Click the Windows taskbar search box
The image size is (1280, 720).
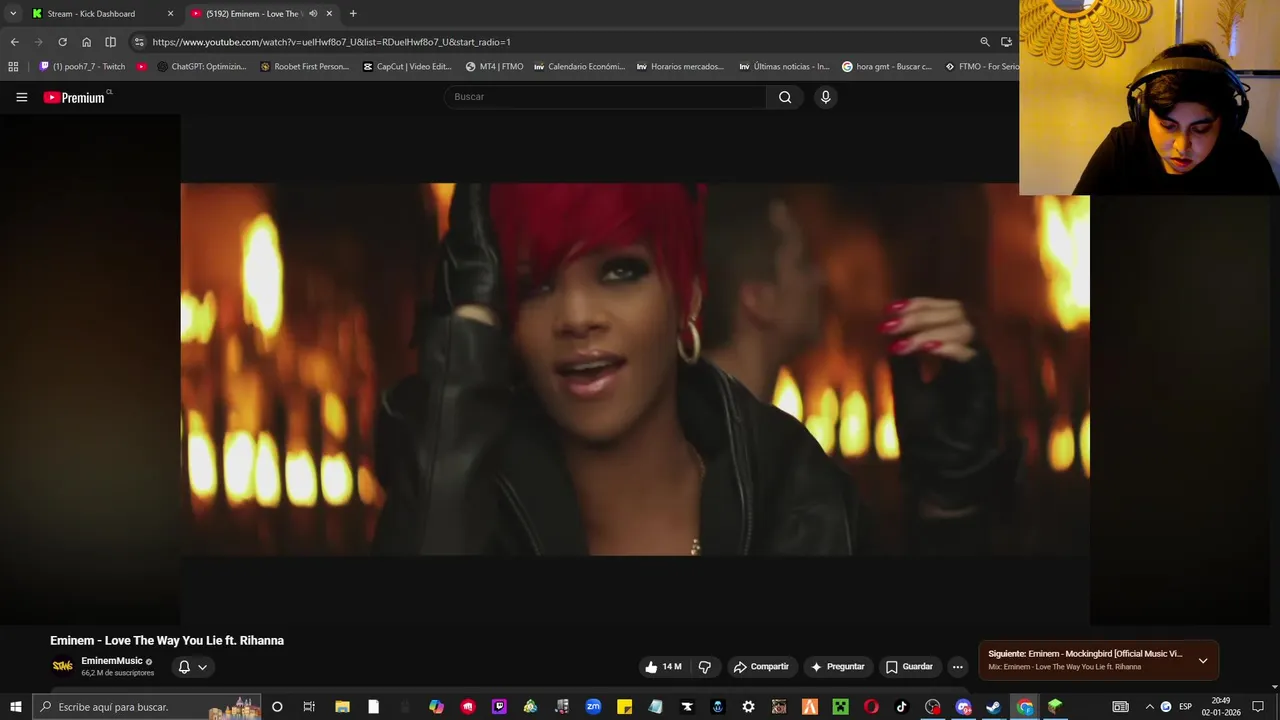[x=146, y=707]
